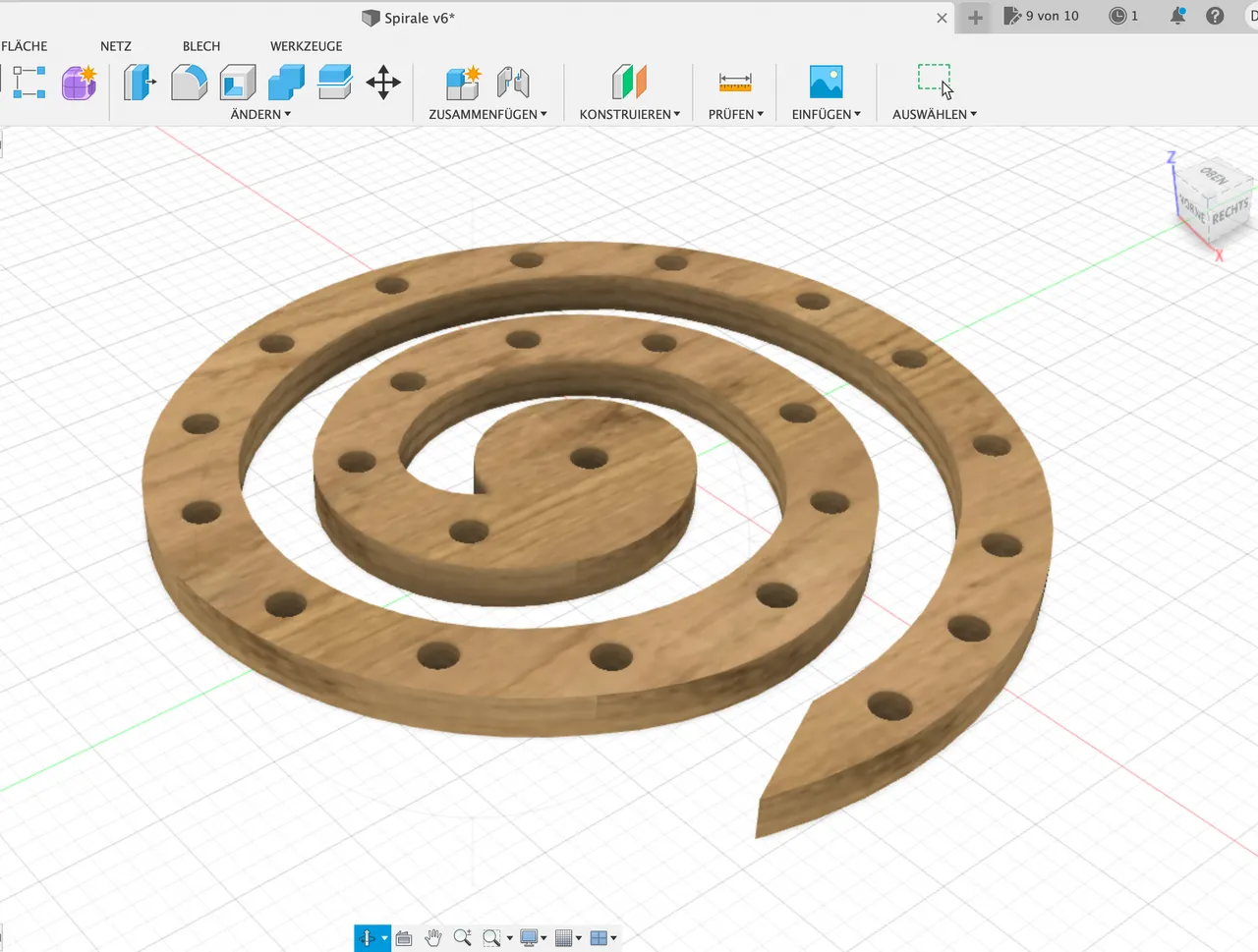Screen dimensions: 1258x952
Task: Activate the Orbit navigation tool
Action: click(367, 938)
